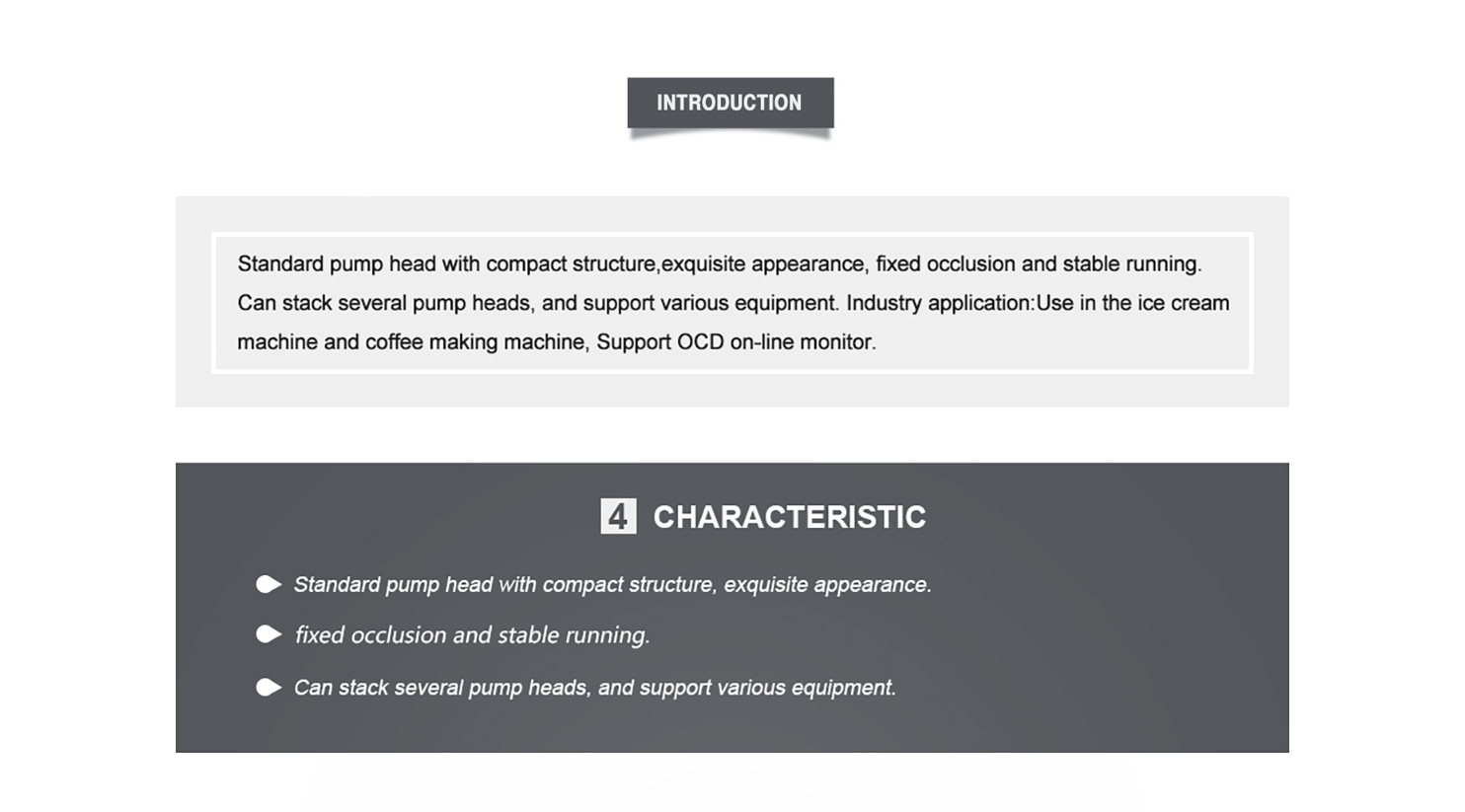This screenshot has width=1465, height=812.
Task: Select the 'Standard pump head with compact structure' bullet text
Action: pos(613,585)
